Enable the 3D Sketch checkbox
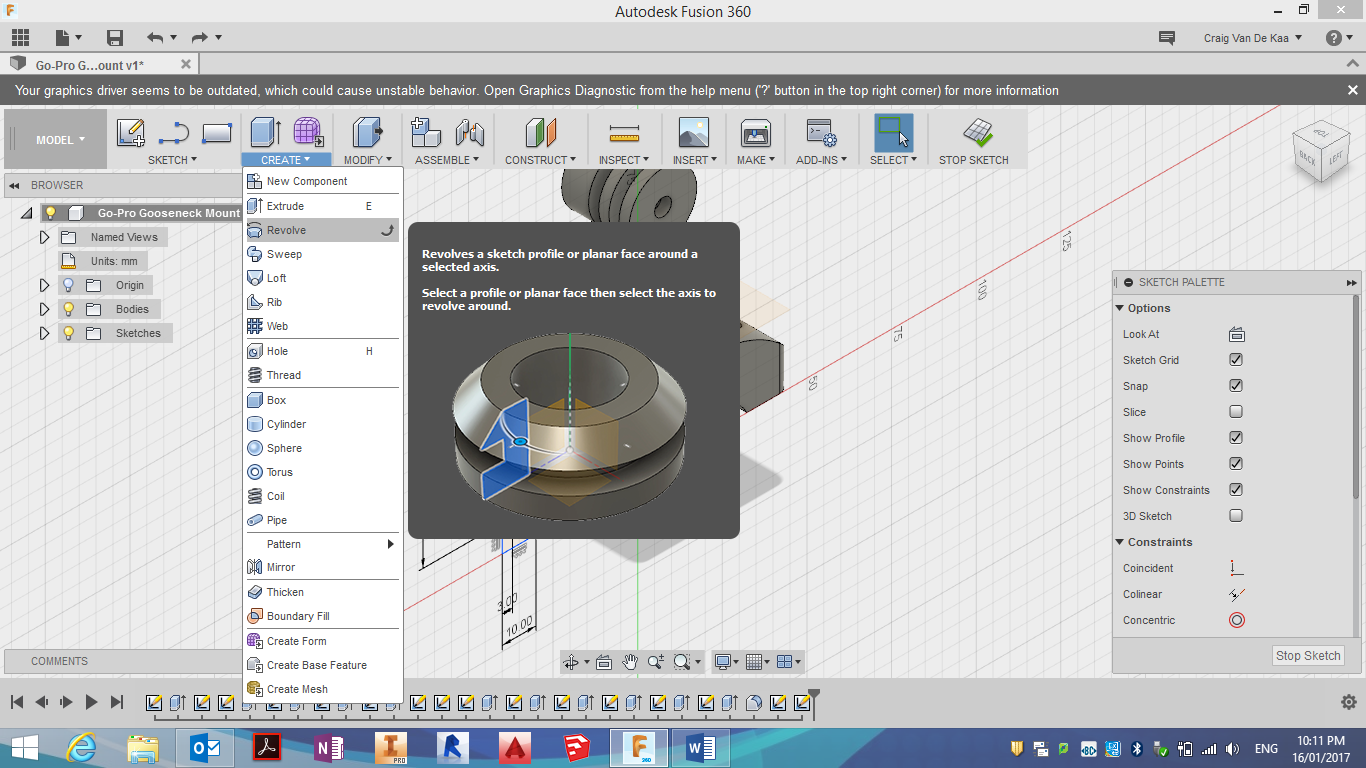Screen dimensions: 1366x768 1236,516
